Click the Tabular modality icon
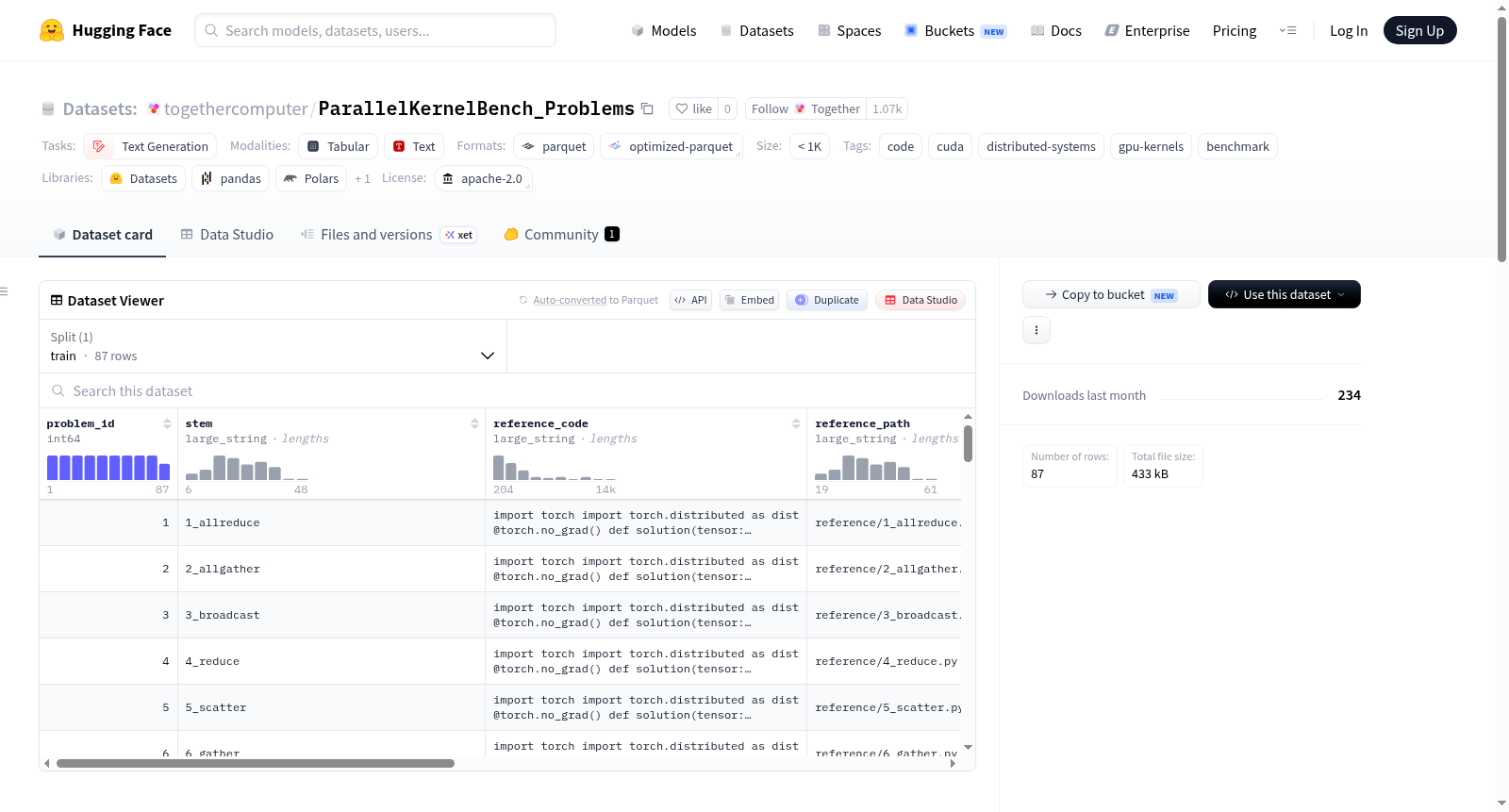The width and height of the screenshot is (1509, 812). pyautogui.click(x=313, y=146)
